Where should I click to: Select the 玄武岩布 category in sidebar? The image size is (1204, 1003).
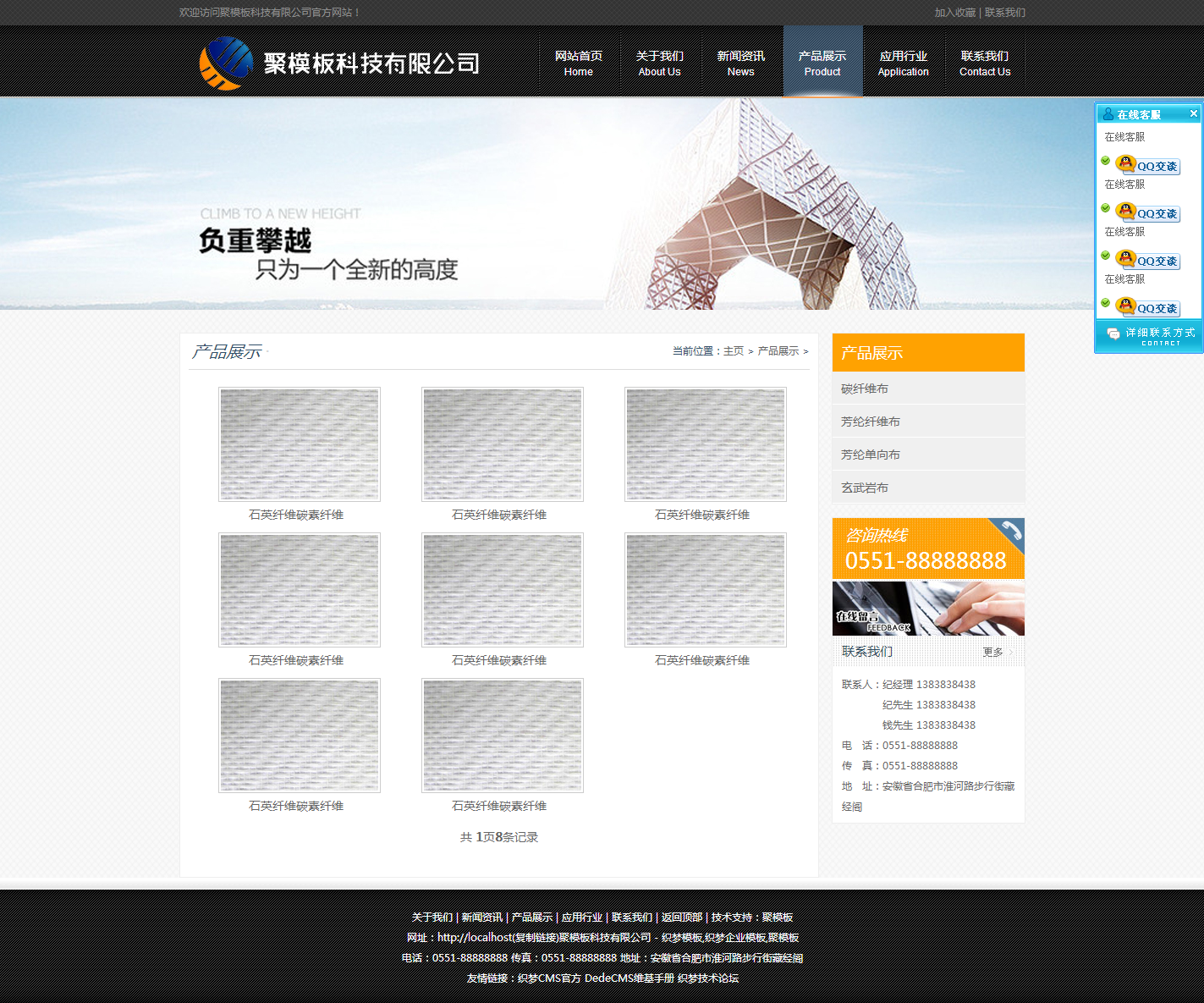[865, 488]
